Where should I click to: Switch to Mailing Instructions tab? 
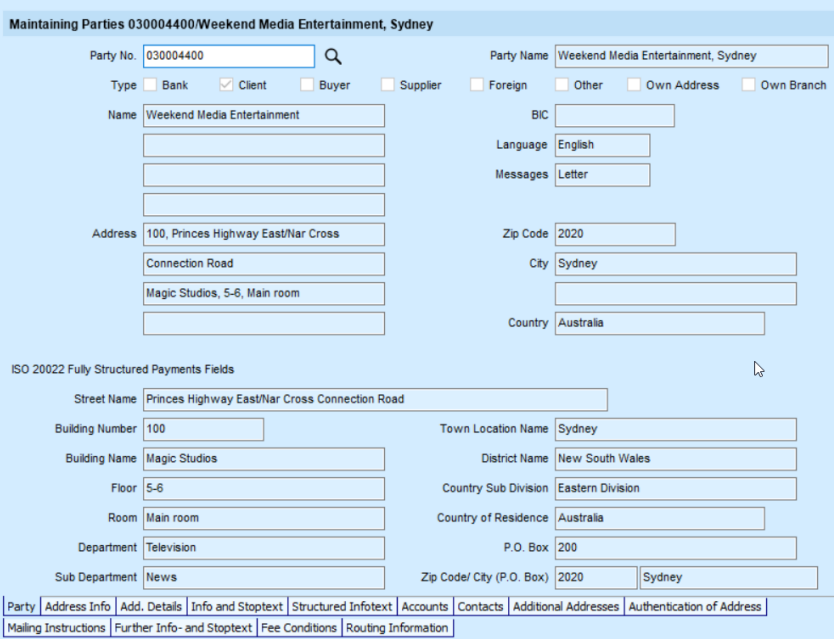tap(56, 628)
